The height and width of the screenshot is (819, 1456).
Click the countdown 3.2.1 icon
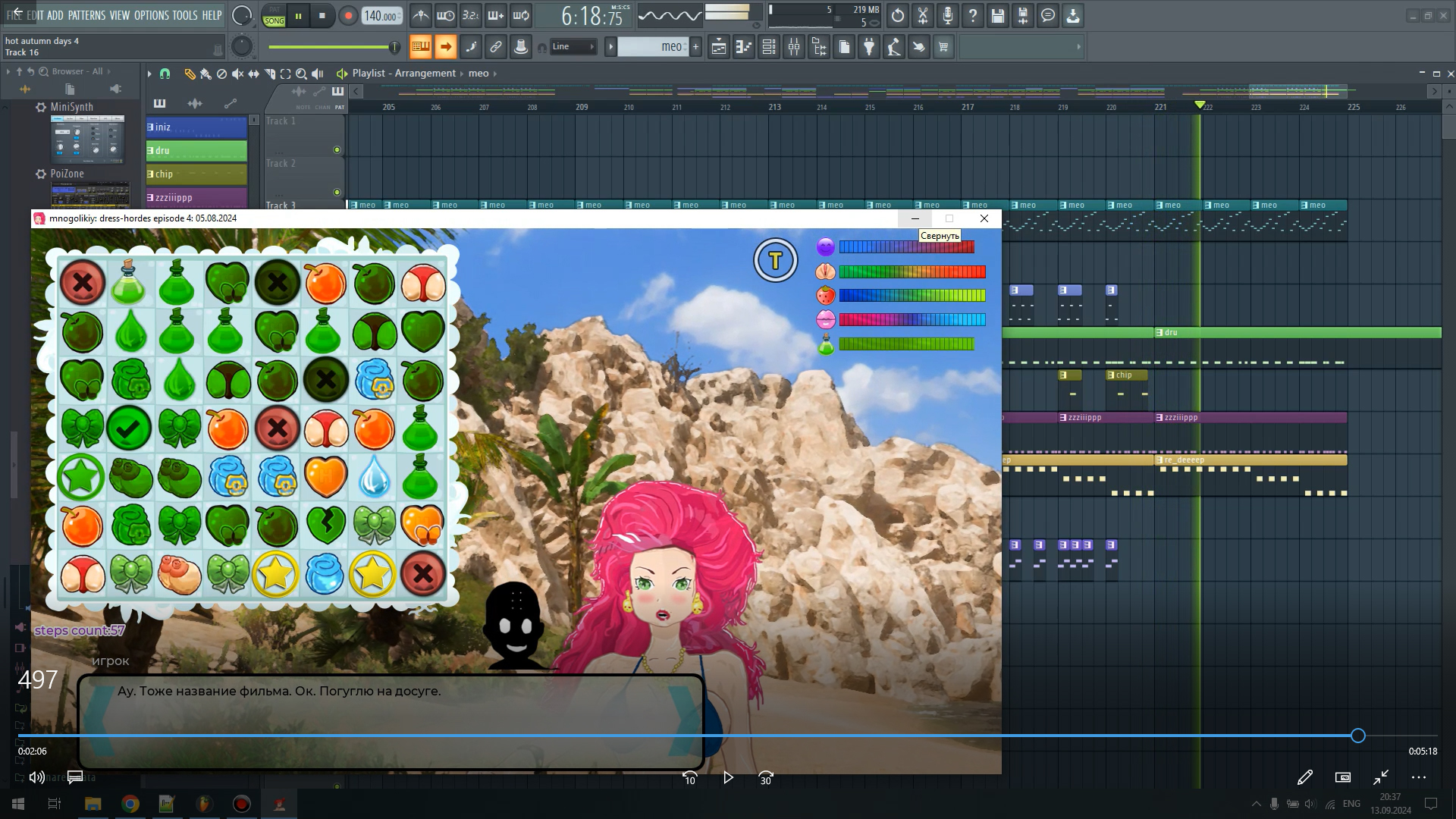(471, 15)
